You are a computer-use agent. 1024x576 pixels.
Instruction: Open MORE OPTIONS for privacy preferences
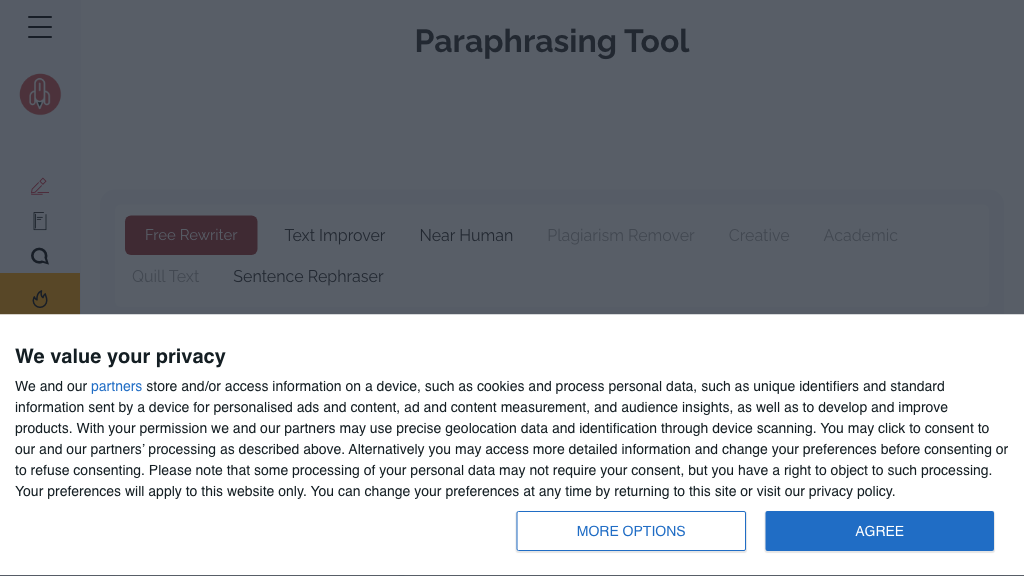pos(631,531)
